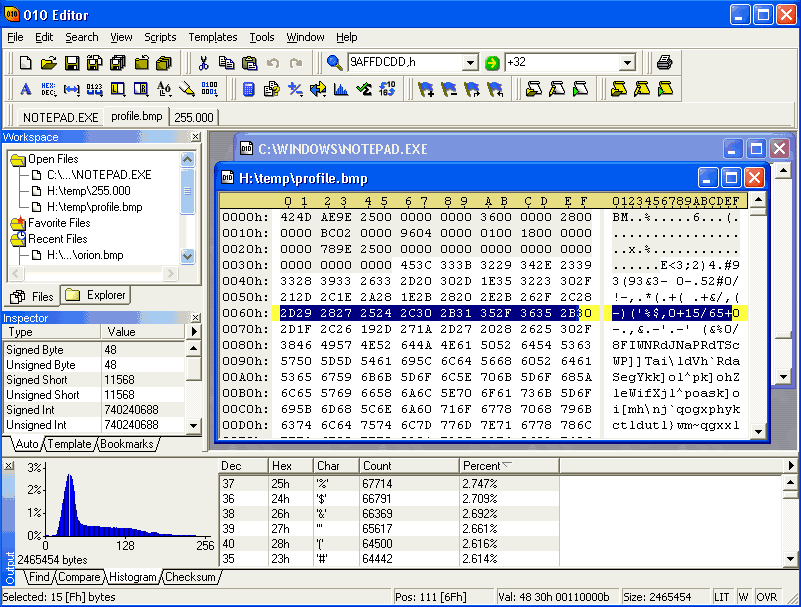Click the Cut scissors icon
The image size is (801, 607).
pyautogui.click(x=203, y=63)
